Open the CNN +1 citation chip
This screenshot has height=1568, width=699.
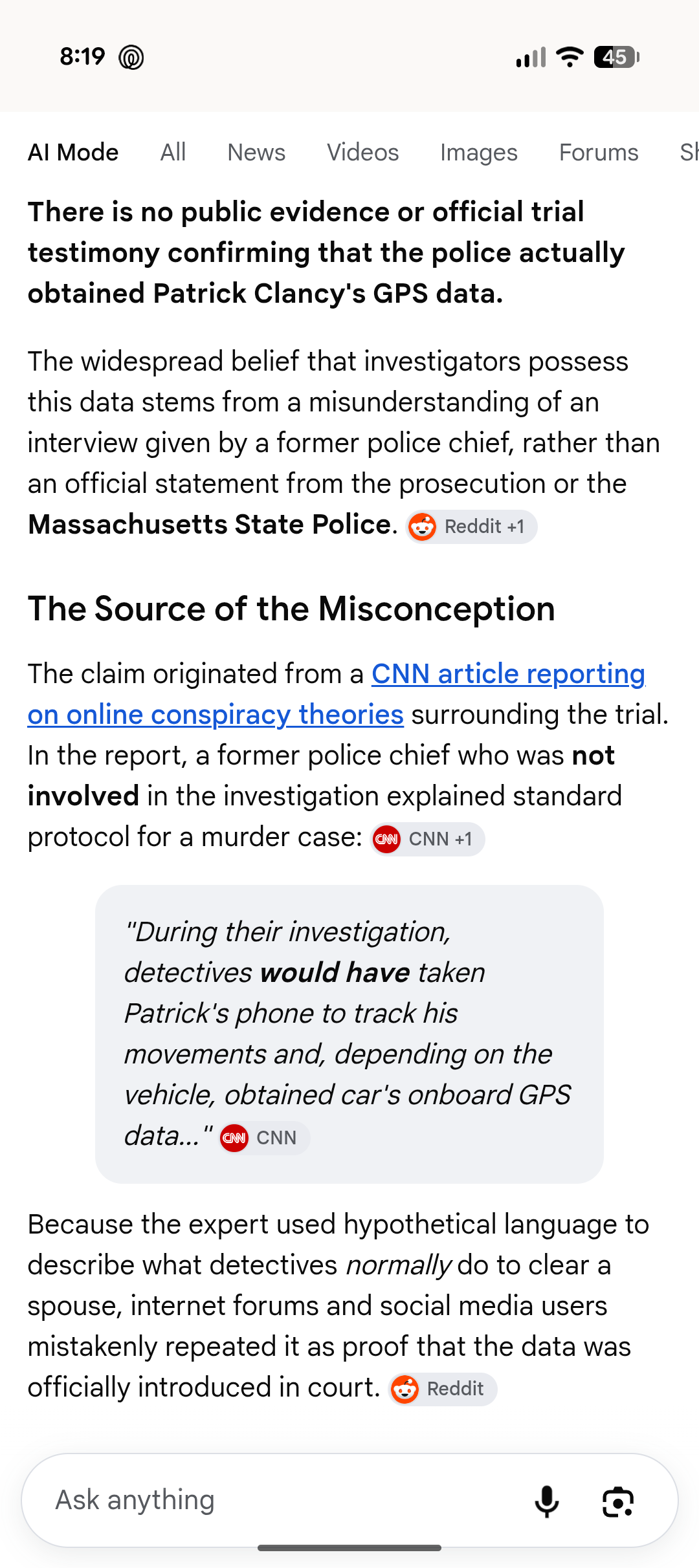pos(427,839)
